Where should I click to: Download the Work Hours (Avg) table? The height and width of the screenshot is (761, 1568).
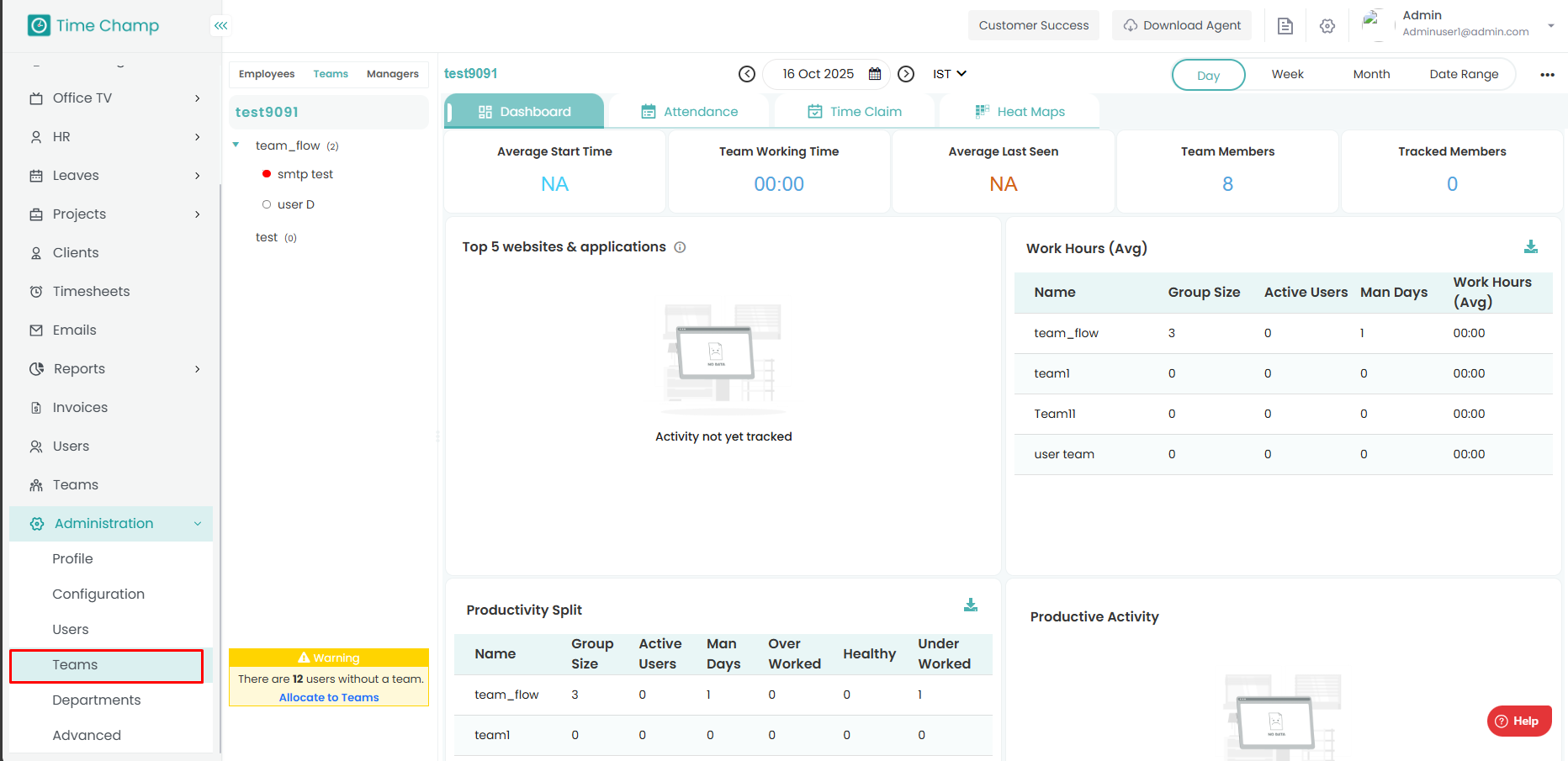1531,247
